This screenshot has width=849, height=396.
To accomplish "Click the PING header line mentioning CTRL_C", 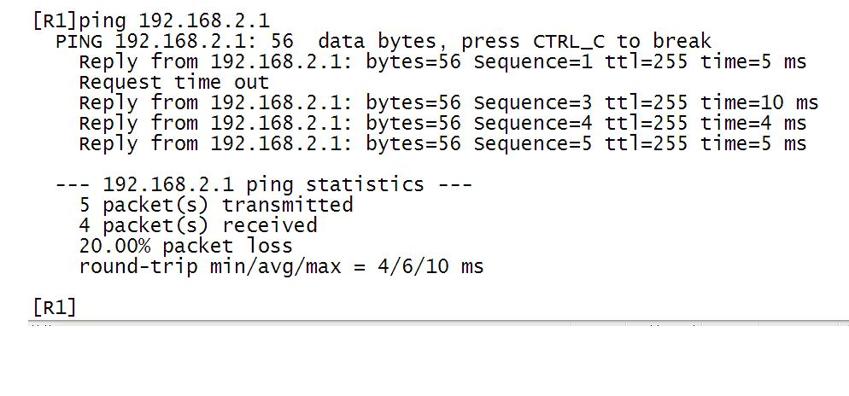I will tap(383, 41).
